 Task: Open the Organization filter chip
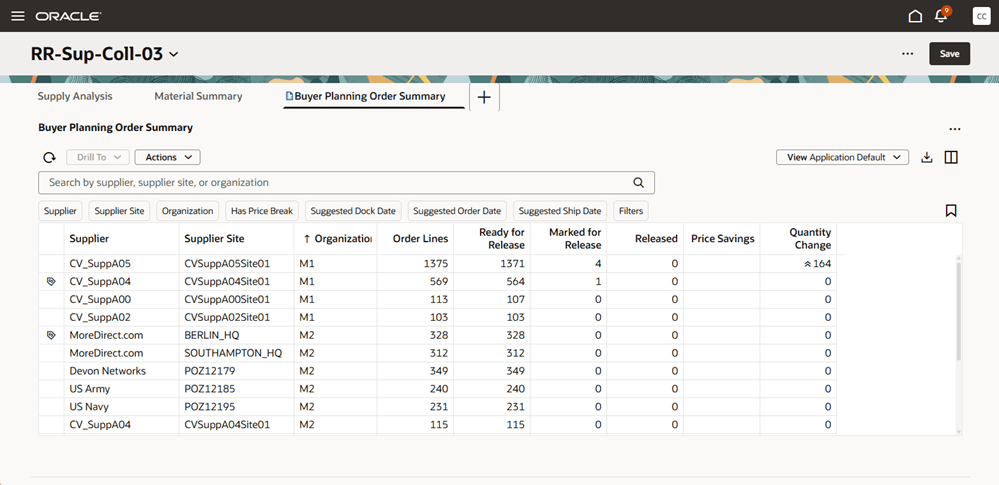187,211
